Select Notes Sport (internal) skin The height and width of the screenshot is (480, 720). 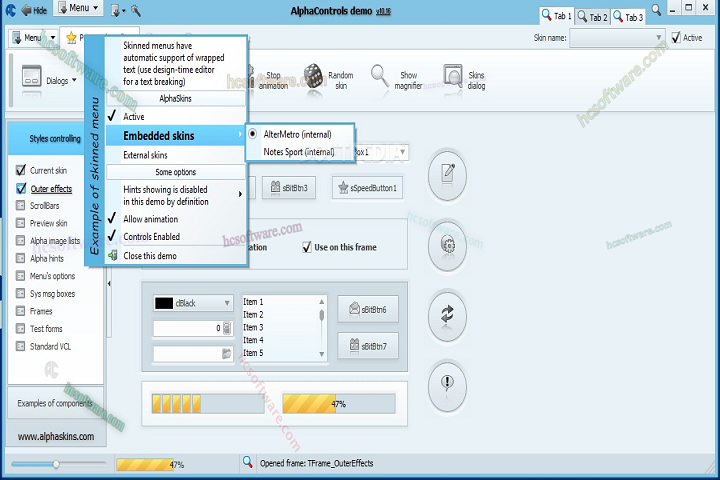(x=298, y=152)
